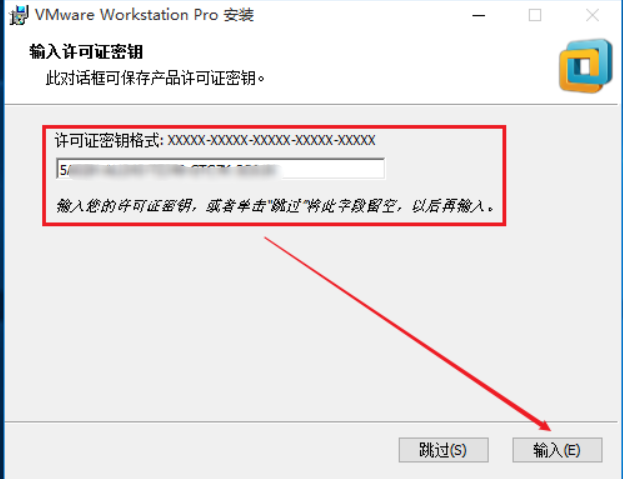Click the VMware Workstation Pro 安装 title bar text
Viewport: 623px width, 479px height.
(x=144, y=15)
